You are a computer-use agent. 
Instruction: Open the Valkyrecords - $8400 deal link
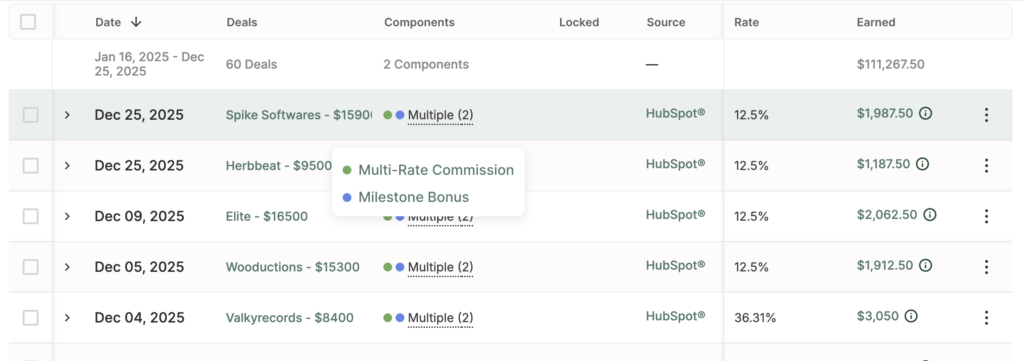click(x=289, y=318)
